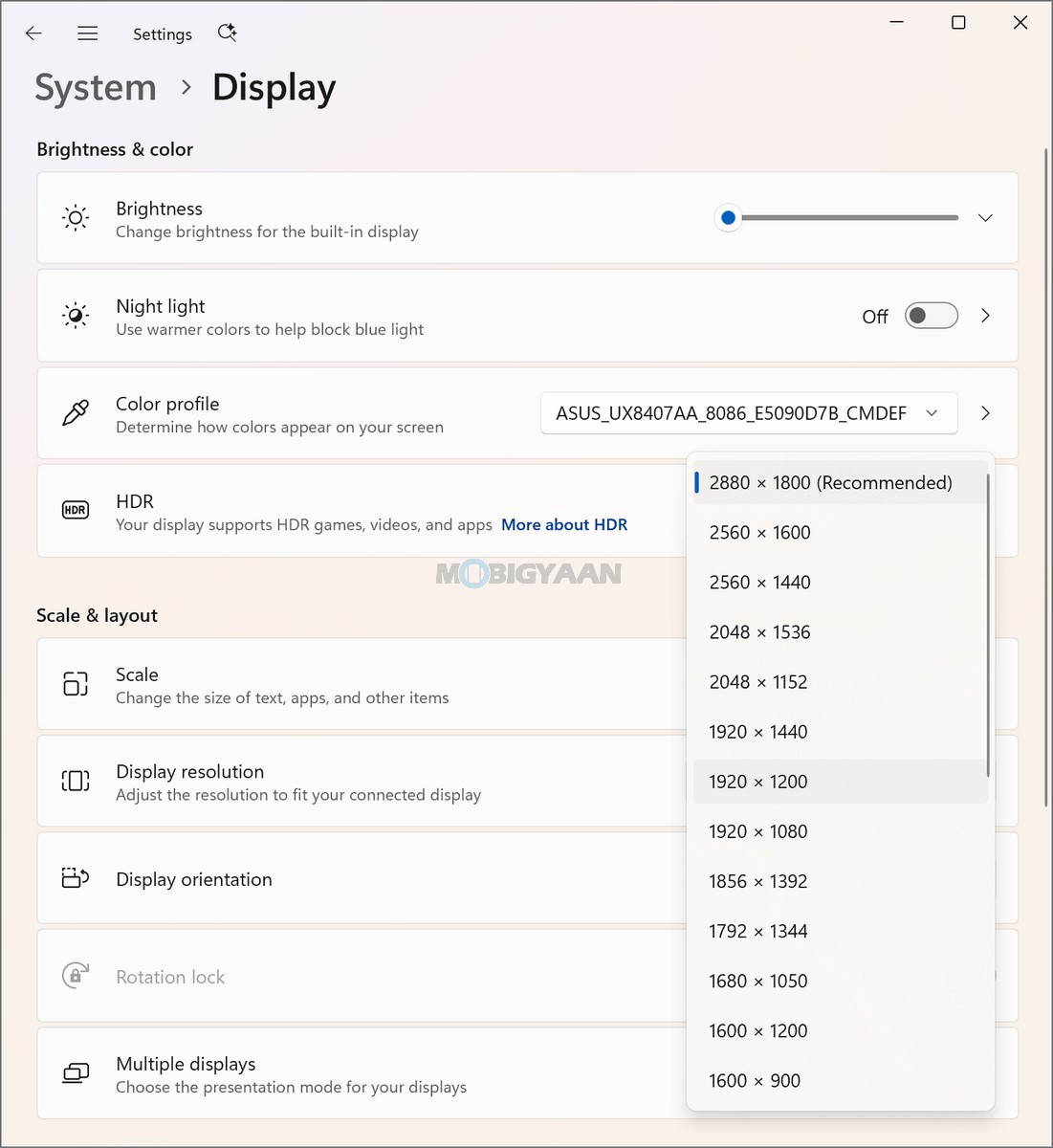Adjust the brightness slider thumb
The width and height of the screenshot is (1053, 1148).
729,218
